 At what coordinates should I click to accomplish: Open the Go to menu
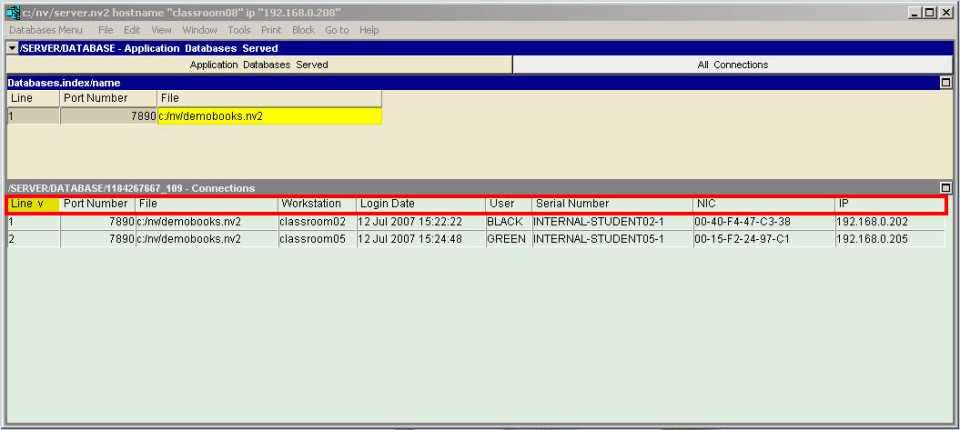click(x=337, y=30)
